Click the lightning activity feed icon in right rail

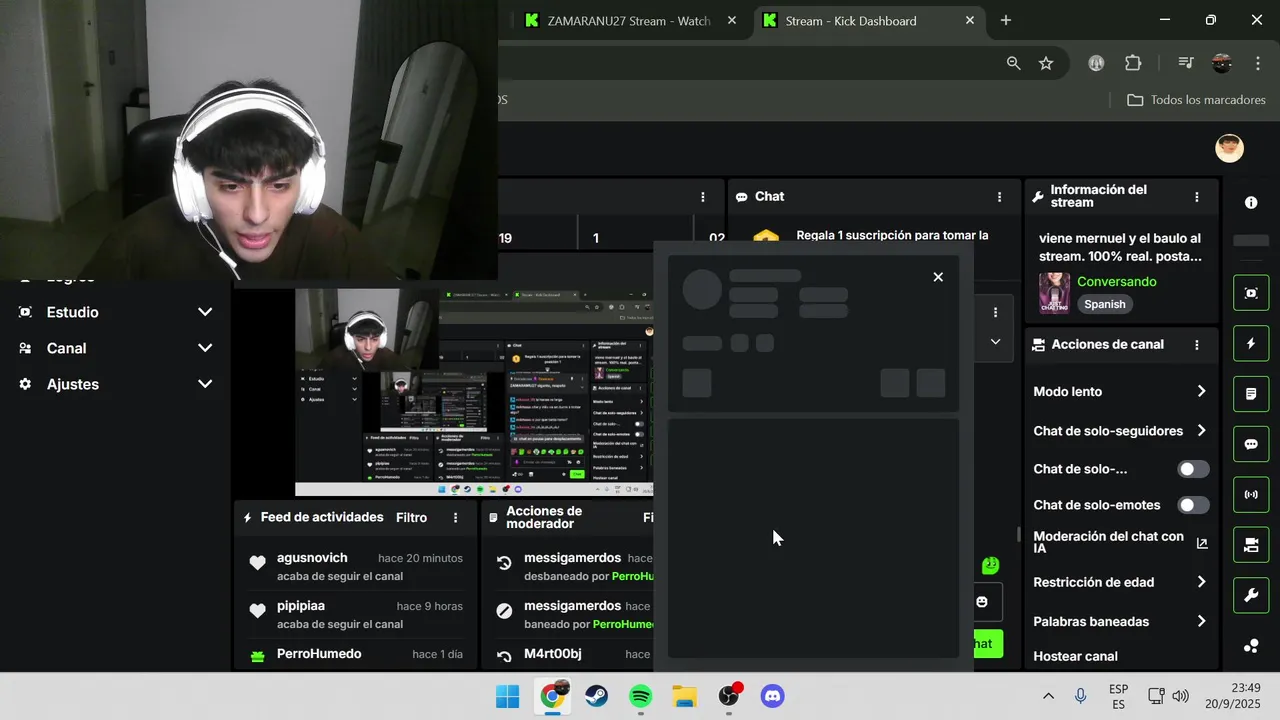point(1251,344)
